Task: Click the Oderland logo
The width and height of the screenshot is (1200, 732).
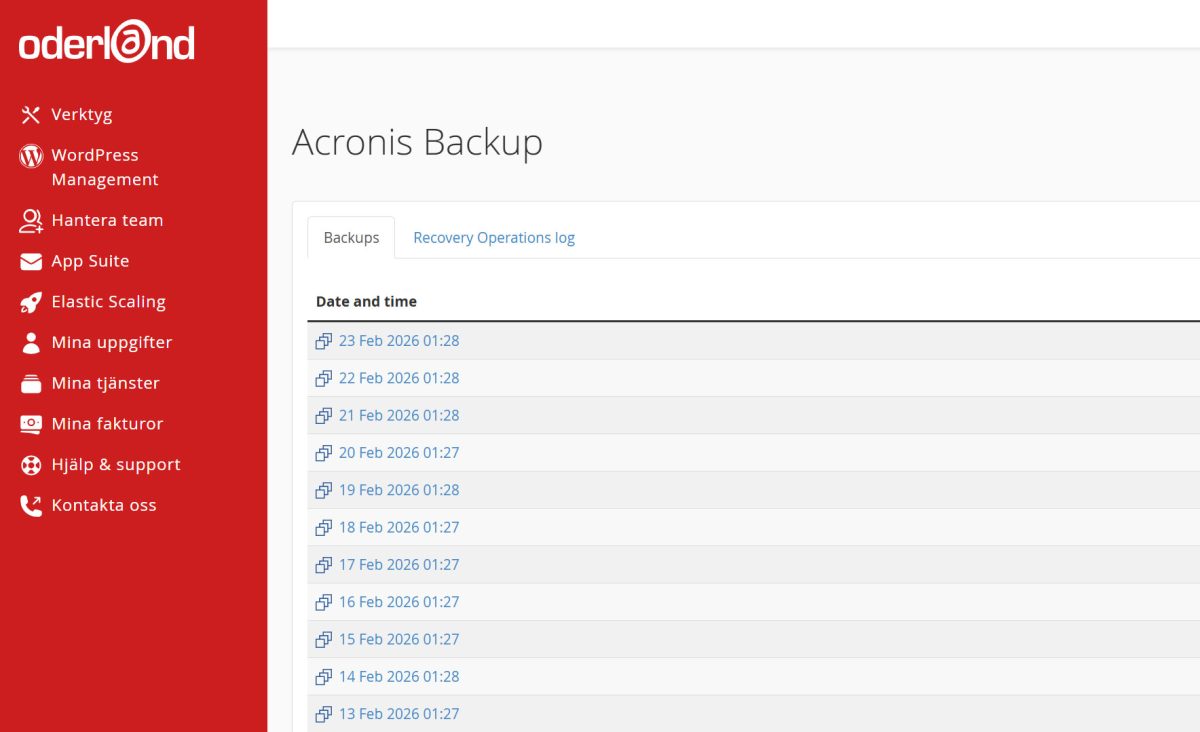Action: [107, 43]
